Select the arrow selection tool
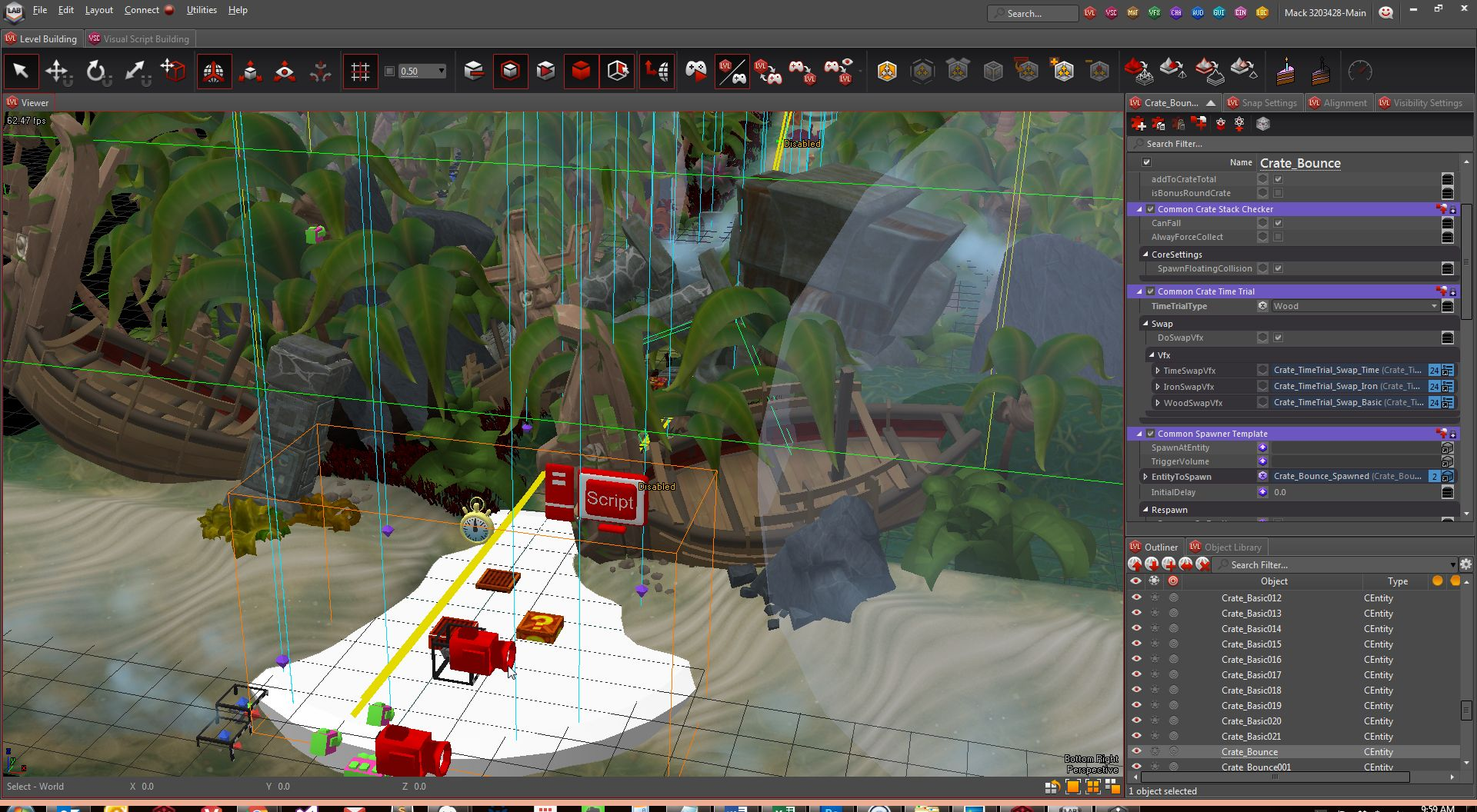 coord(21,72)
